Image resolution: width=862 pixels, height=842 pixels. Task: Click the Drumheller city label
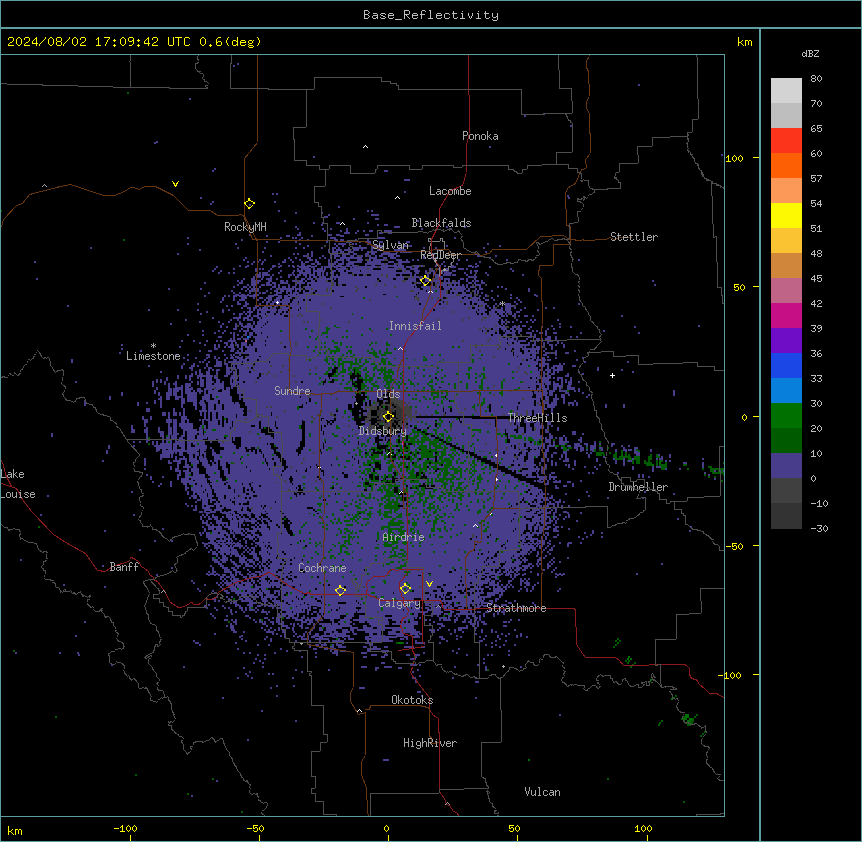tap(638, 487)
